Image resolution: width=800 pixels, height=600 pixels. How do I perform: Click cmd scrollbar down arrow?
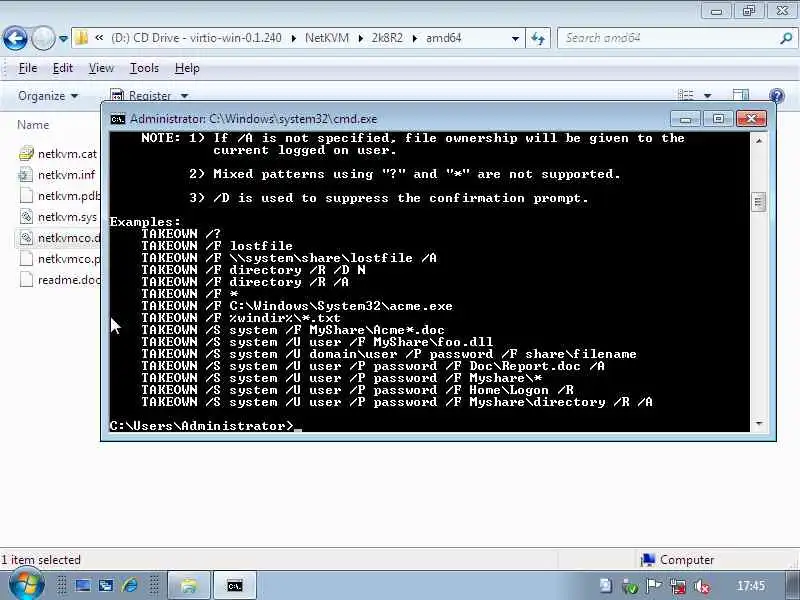click(759, 424)
